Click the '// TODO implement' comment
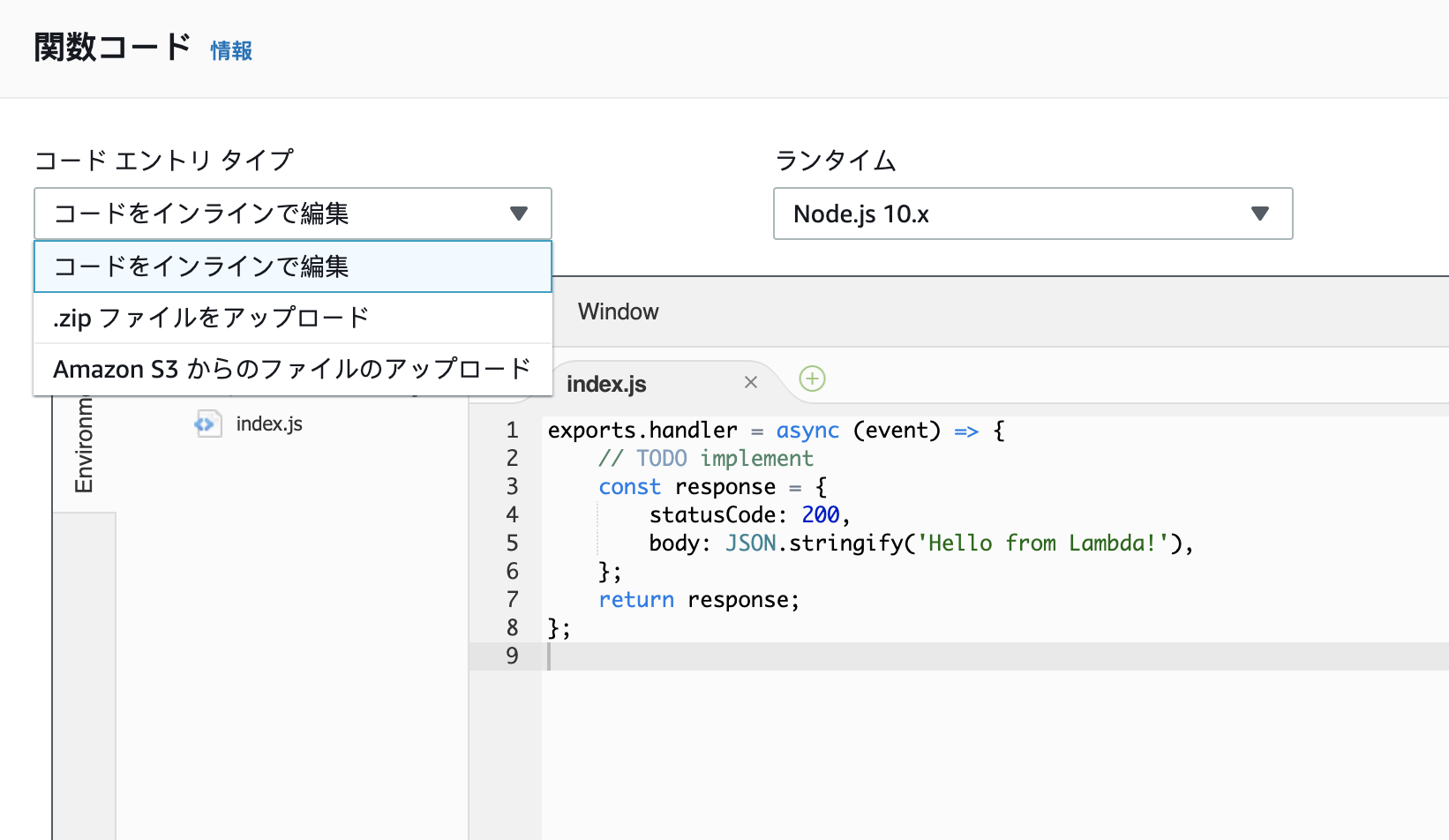The image size is (1449, 840). (706, 458)
